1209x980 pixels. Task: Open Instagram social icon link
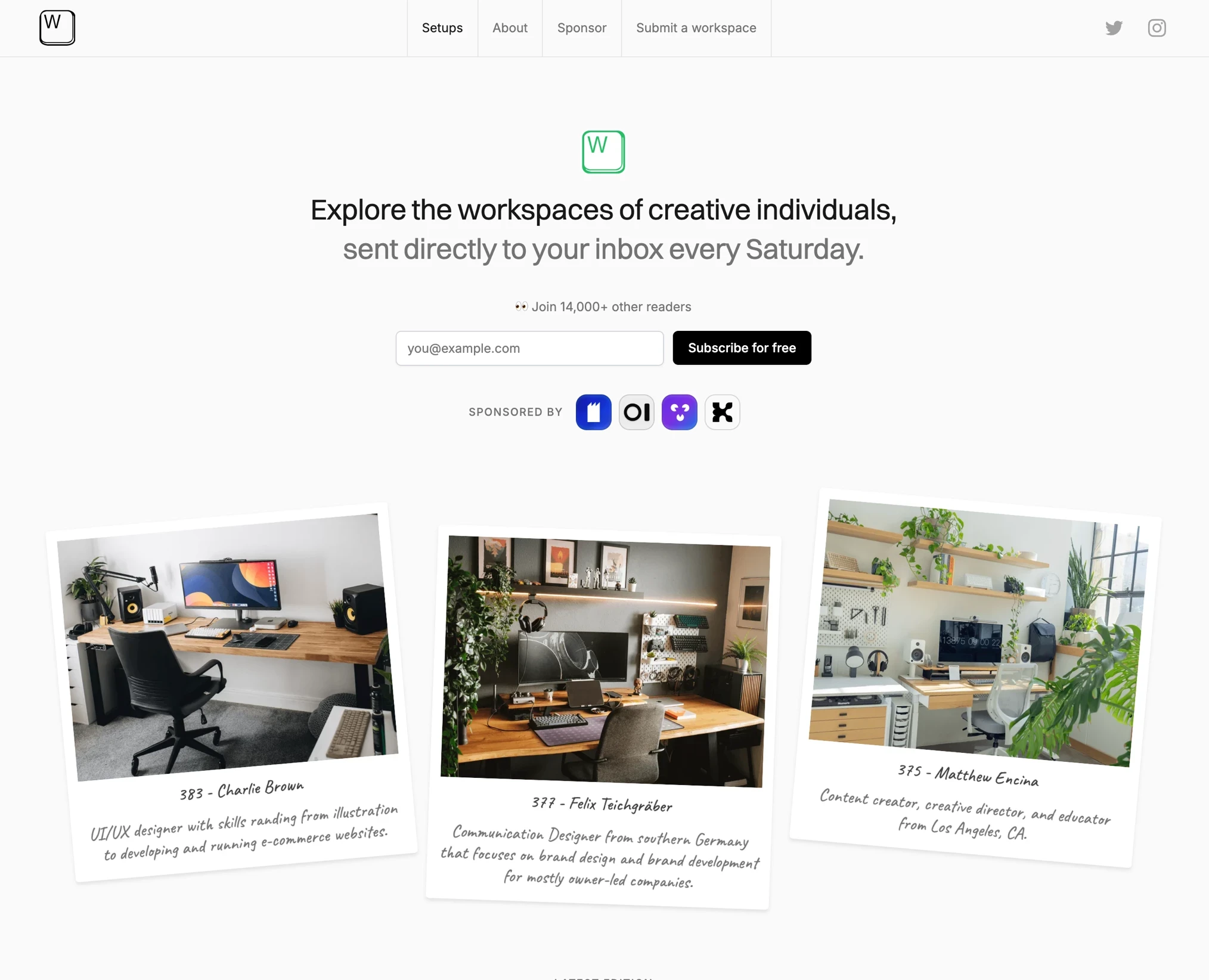point(1156,28)
